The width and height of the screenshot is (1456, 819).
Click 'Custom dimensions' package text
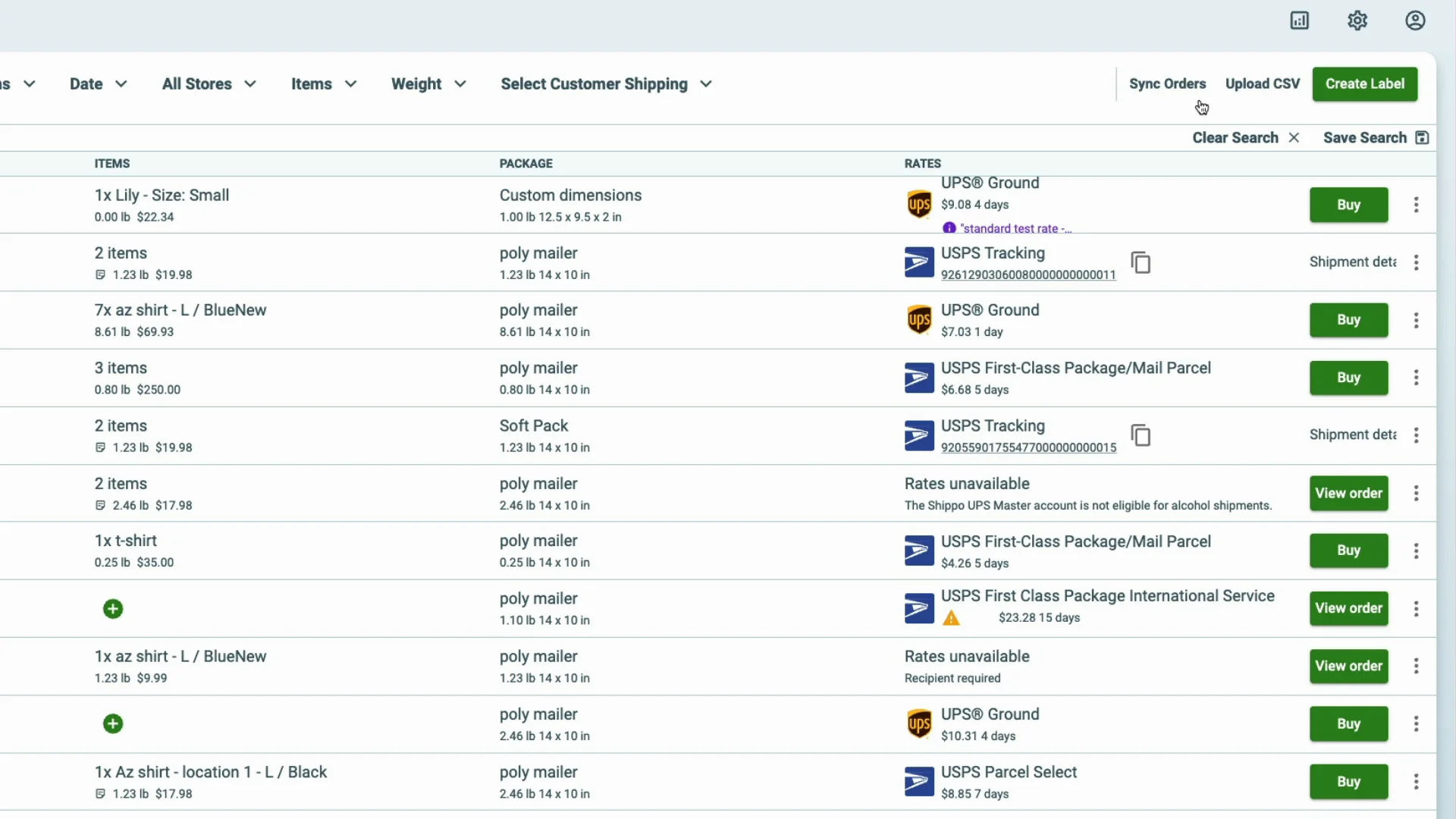[570, 196]
